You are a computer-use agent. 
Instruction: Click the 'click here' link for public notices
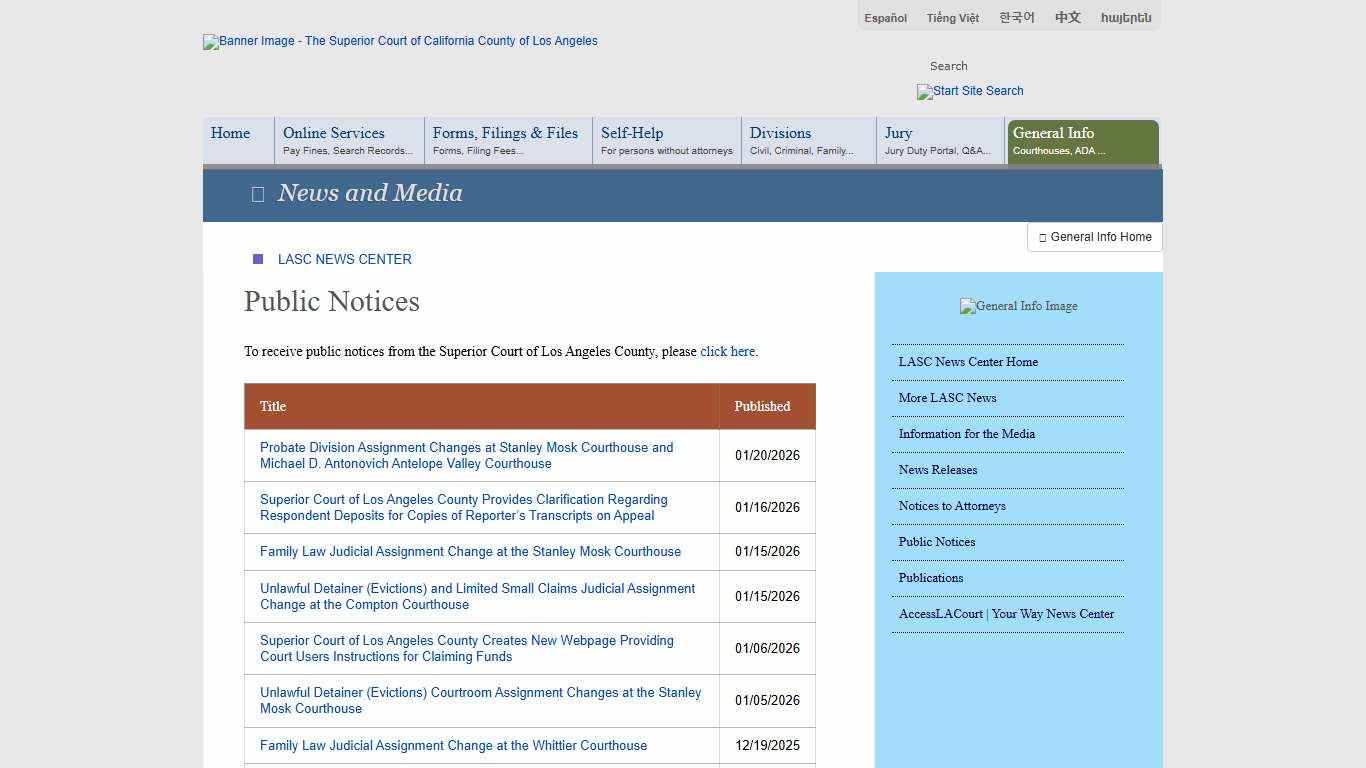point(727,351)
